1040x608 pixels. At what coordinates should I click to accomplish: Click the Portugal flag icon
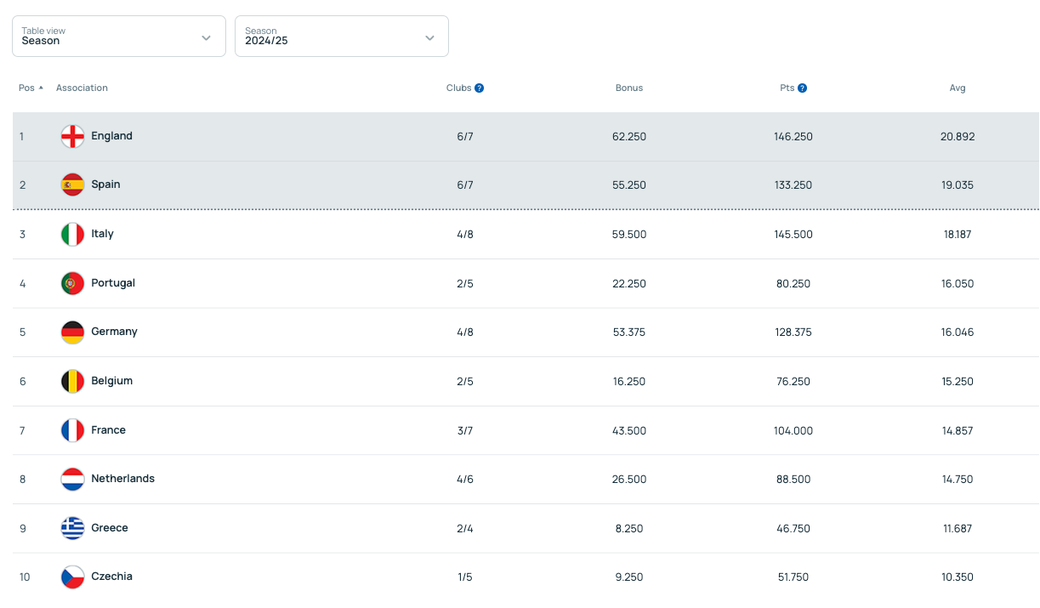click(72, 283)
